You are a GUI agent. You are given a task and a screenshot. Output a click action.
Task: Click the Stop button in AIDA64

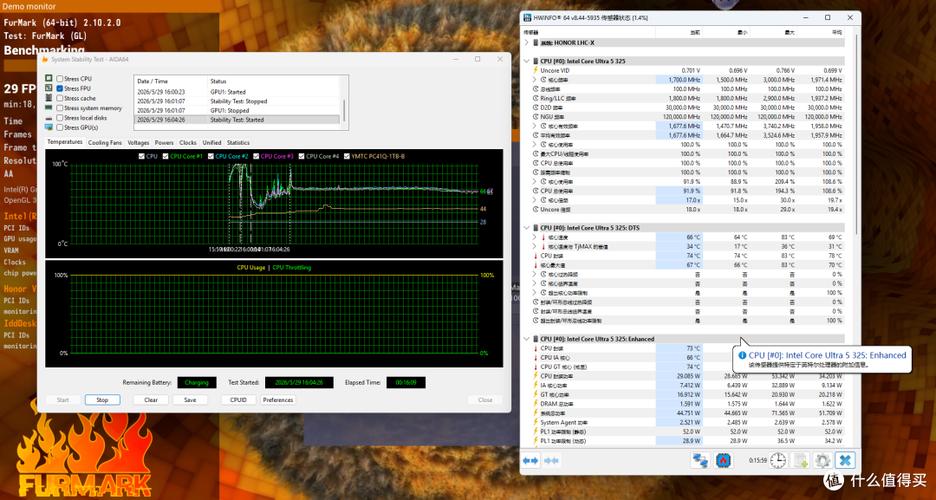tap(102, 400)
